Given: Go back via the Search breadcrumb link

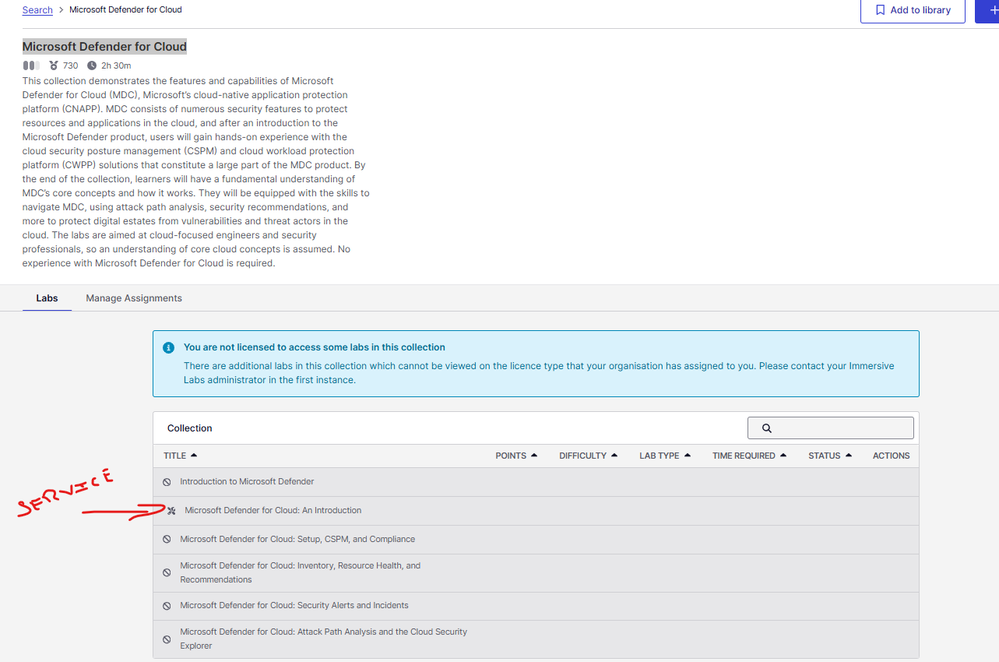Looking at the screenshot, I should [37, 10].
